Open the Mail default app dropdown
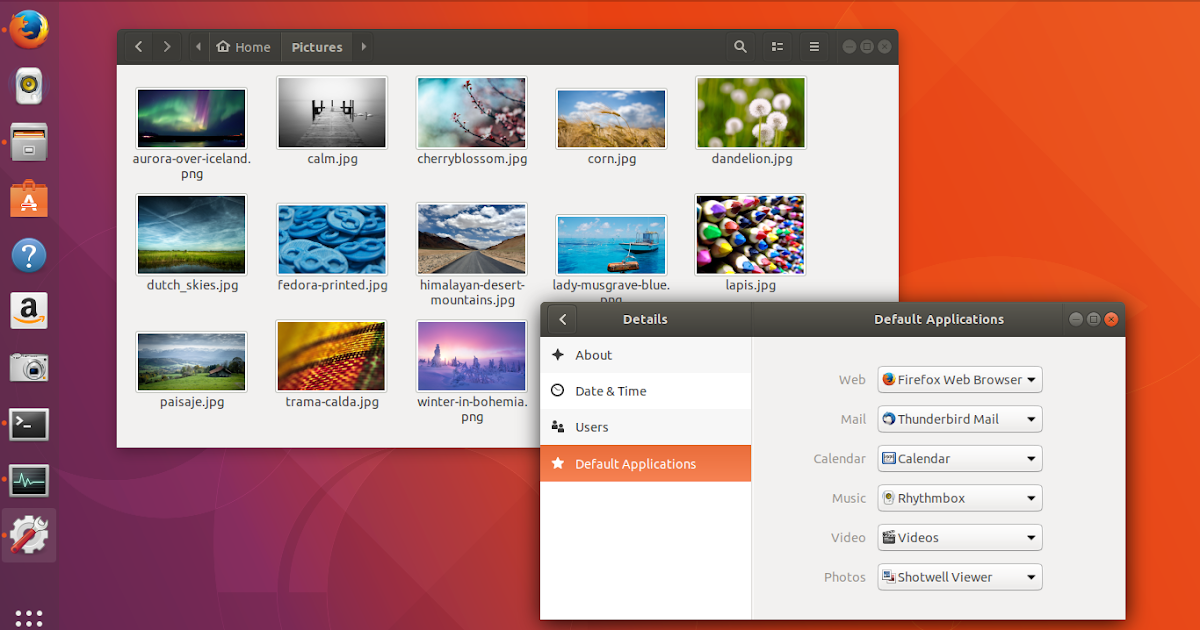 pyautogui.click(x=958, y=419)
